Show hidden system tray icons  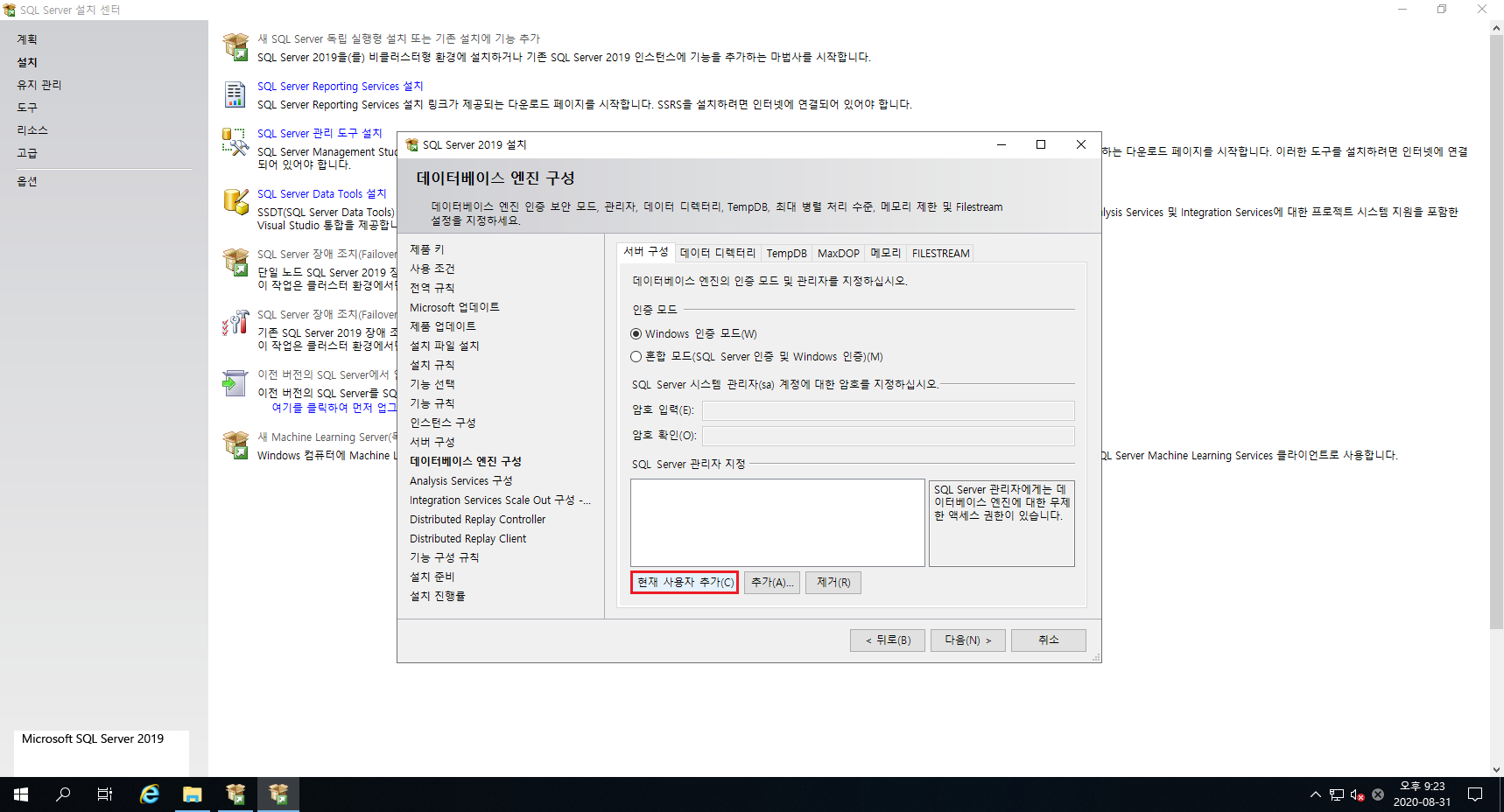pos(1315,794)
